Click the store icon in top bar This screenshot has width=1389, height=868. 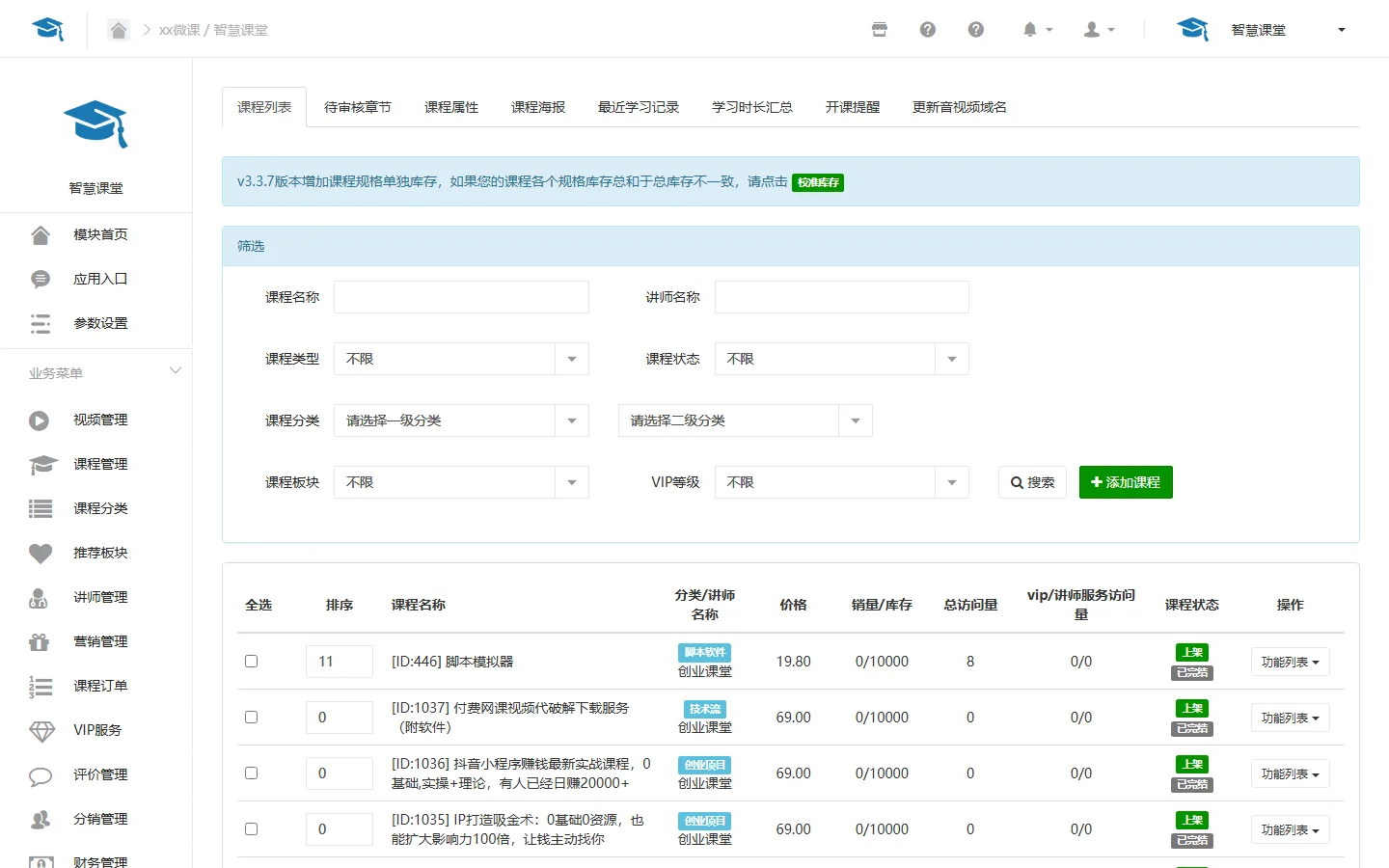[879, 30]
